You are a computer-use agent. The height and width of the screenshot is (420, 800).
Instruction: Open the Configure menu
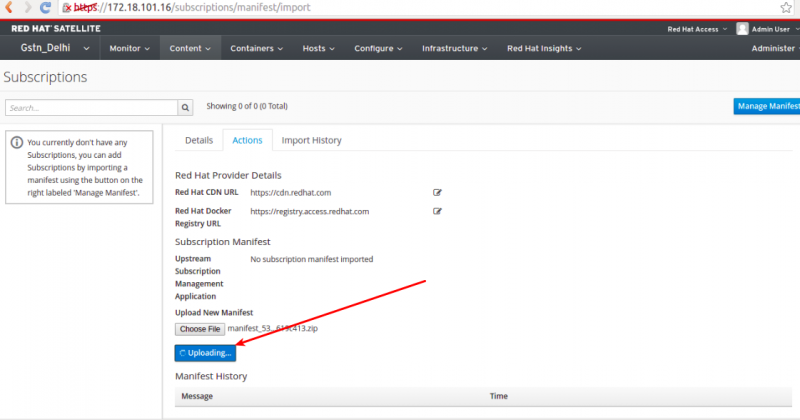click(378, 48)
